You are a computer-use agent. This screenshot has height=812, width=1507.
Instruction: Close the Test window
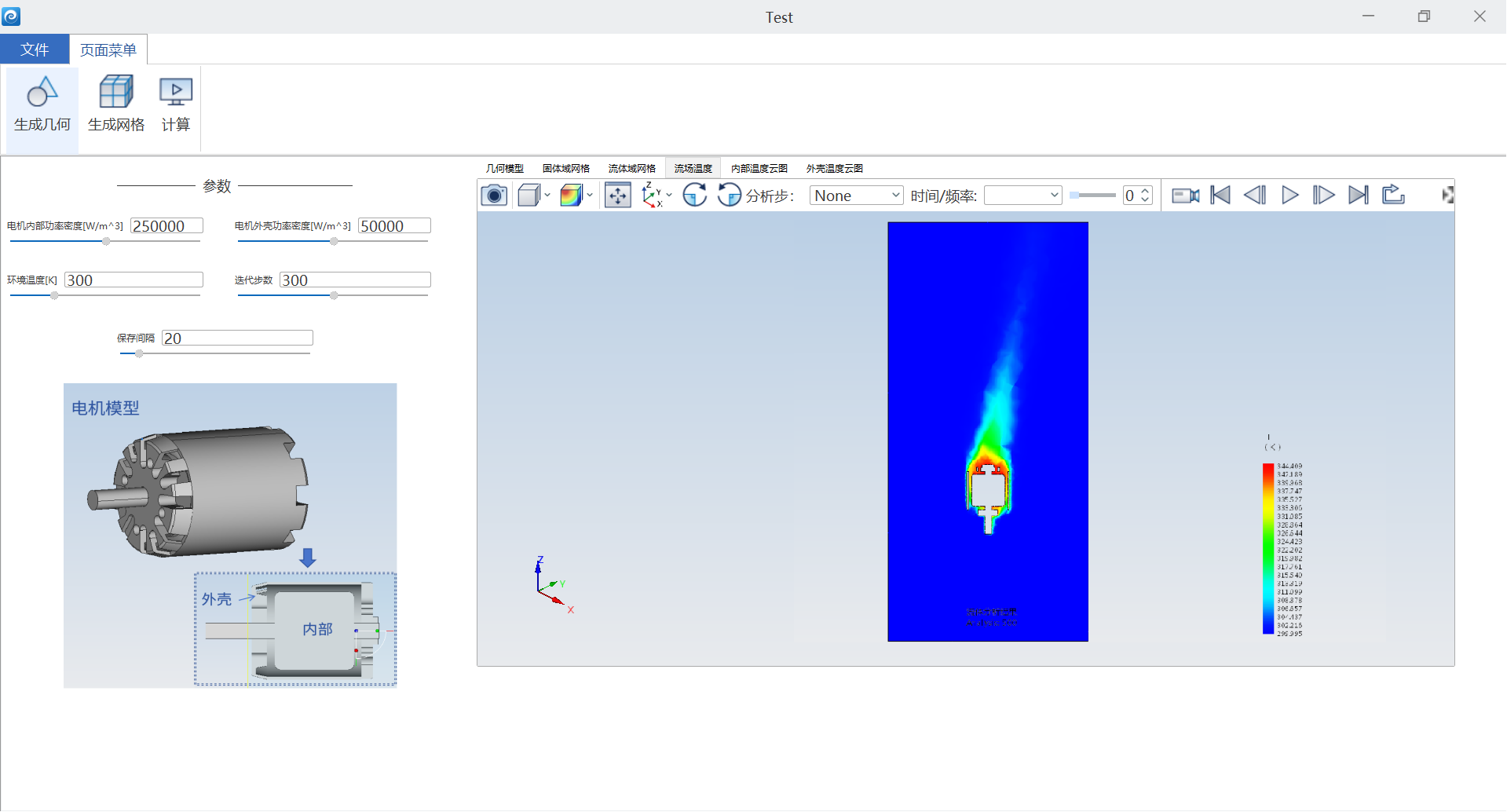tap(1480, 16)
